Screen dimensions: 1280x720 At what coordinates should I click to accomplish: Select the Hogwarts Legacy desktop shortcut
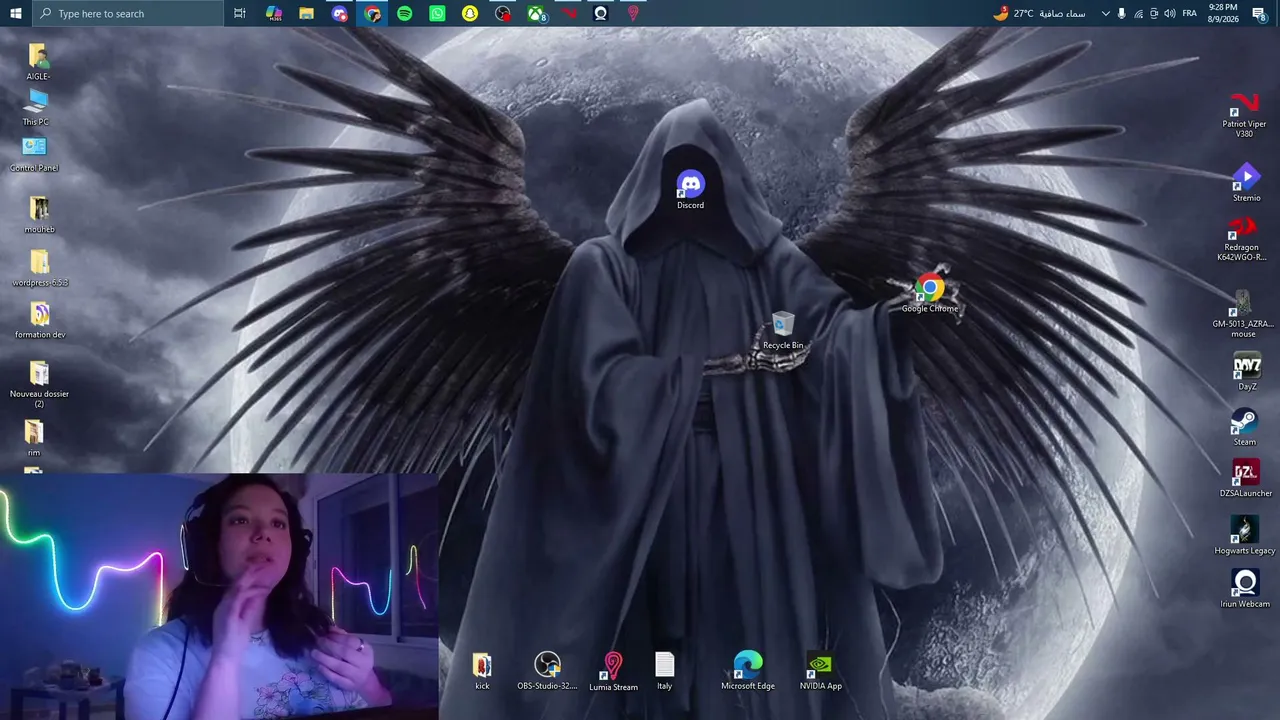click(x=1245, y=536)
